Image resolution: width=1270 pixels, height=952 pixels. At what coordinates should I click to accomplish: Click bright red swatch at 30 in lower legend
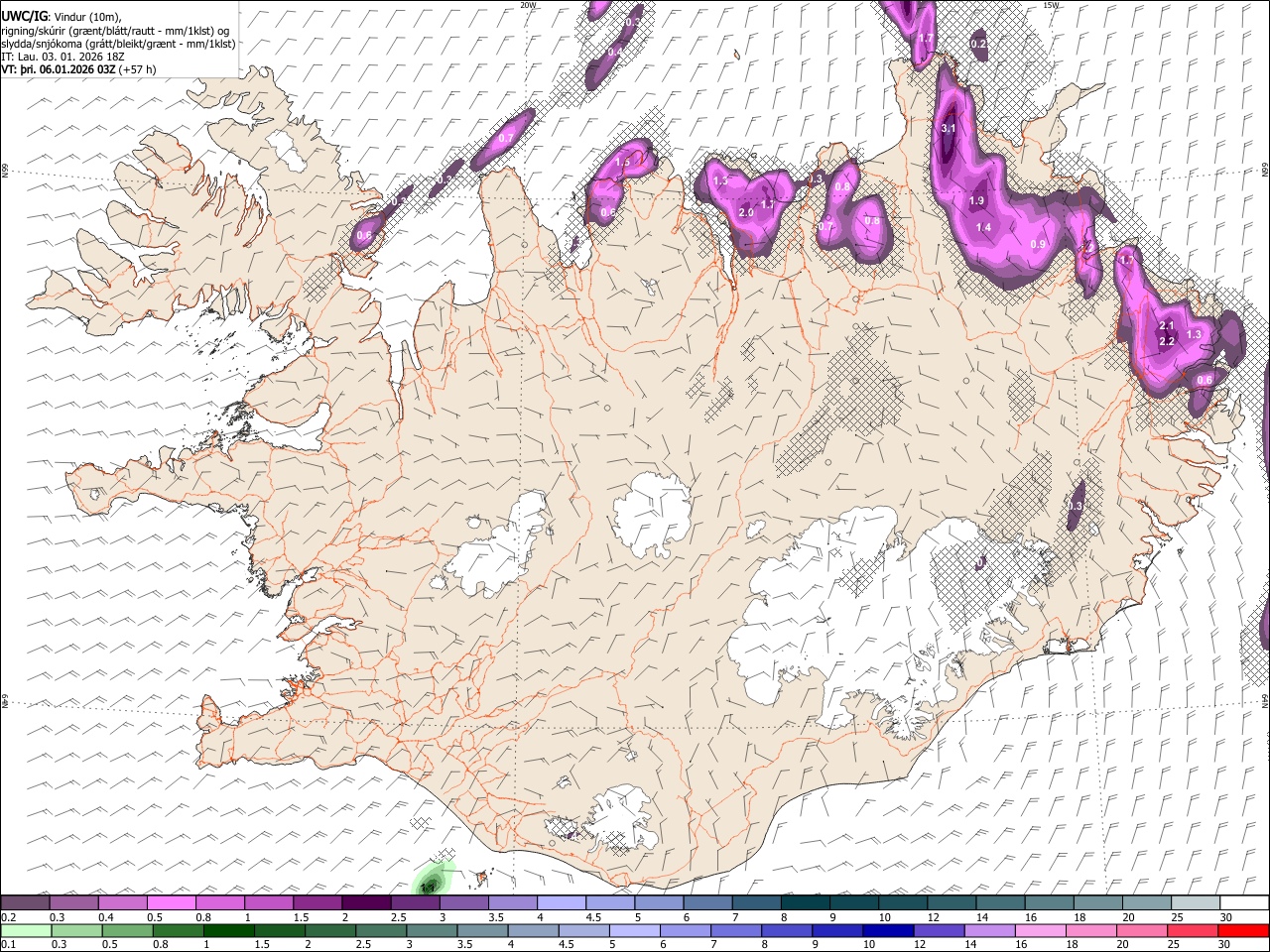coord(1244,930)
